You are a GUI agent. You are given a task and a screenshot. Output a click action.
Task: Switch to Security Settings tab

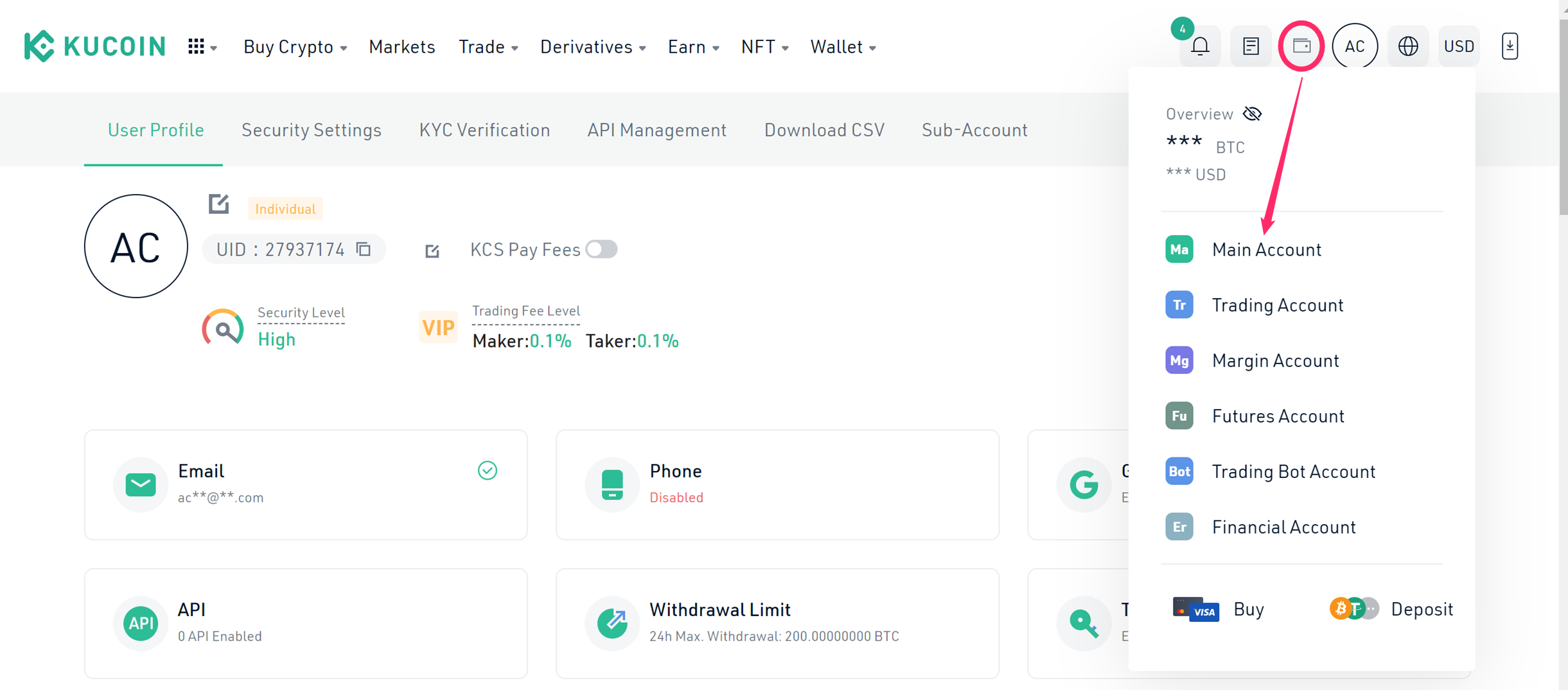(311, 130)
